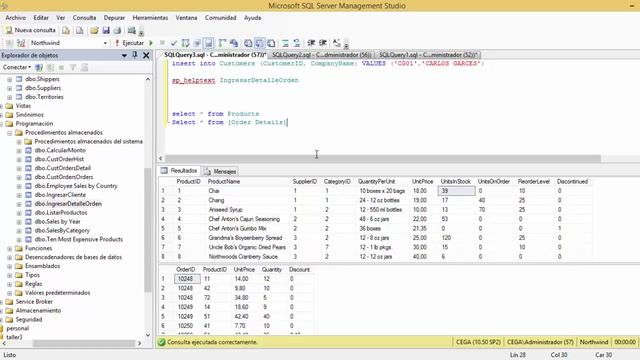Click the comment out selected lines icon

285,43
